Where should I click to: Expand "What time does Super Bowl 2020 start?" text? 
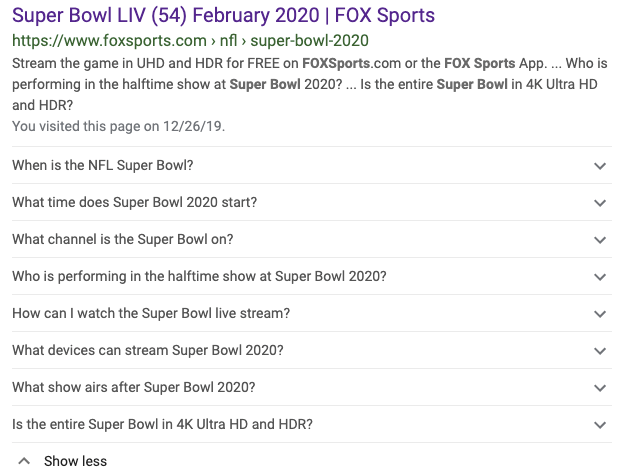pyautogui.click(x=135, y=202)
